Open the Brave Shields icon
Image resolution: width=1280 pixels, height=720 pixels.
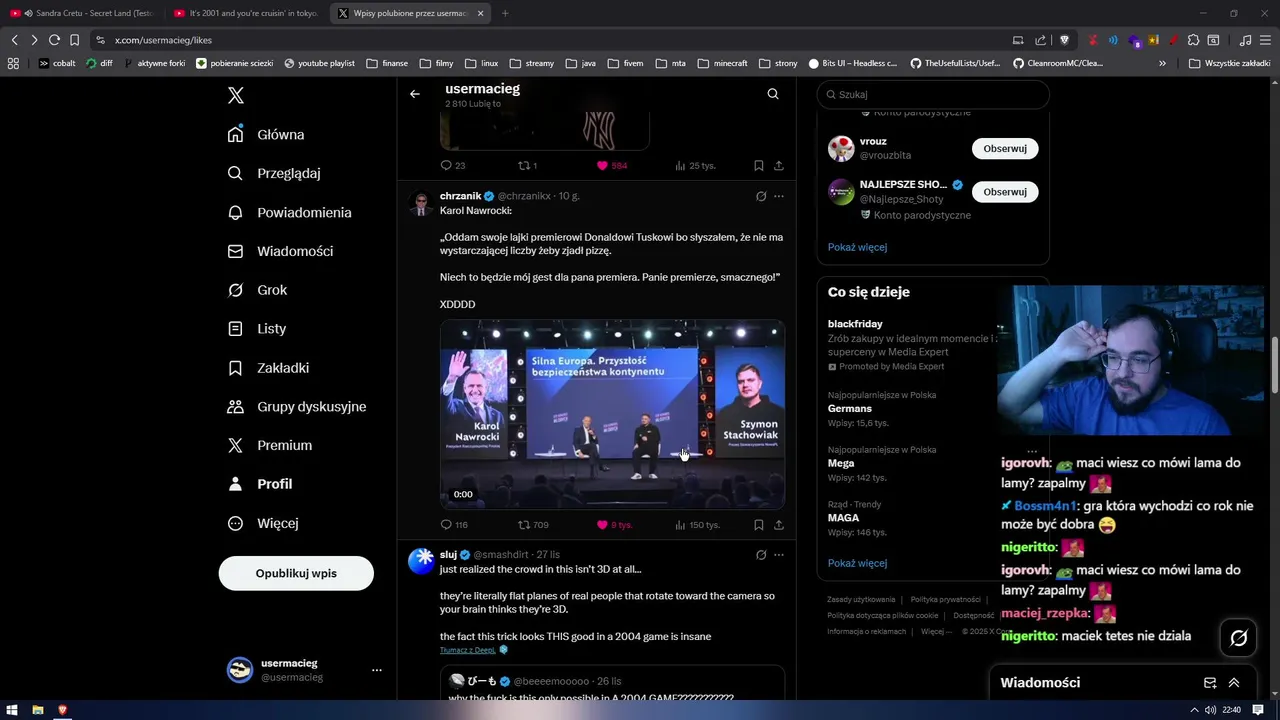point(1065,40)
